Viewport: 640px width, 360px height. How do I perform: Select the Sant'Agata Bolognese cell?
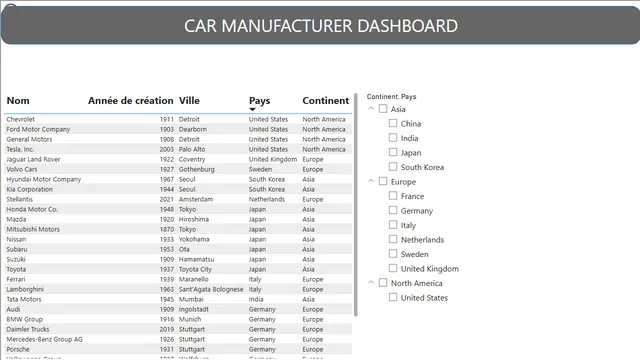point(211,289)
